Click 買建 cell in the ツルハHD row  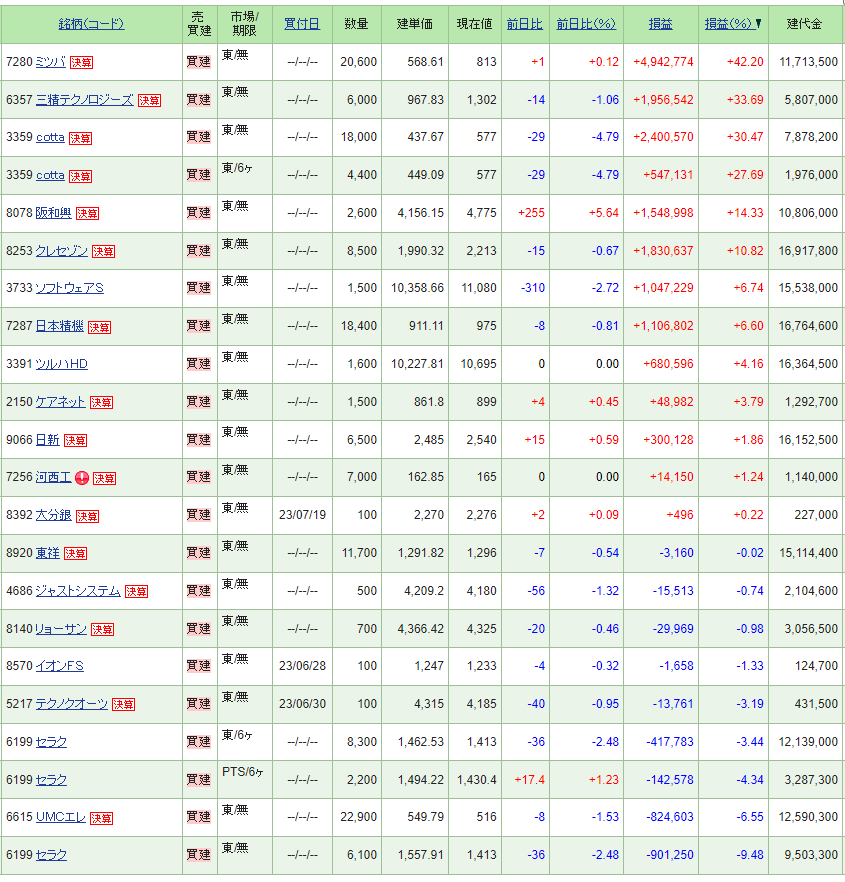point(199,364)
